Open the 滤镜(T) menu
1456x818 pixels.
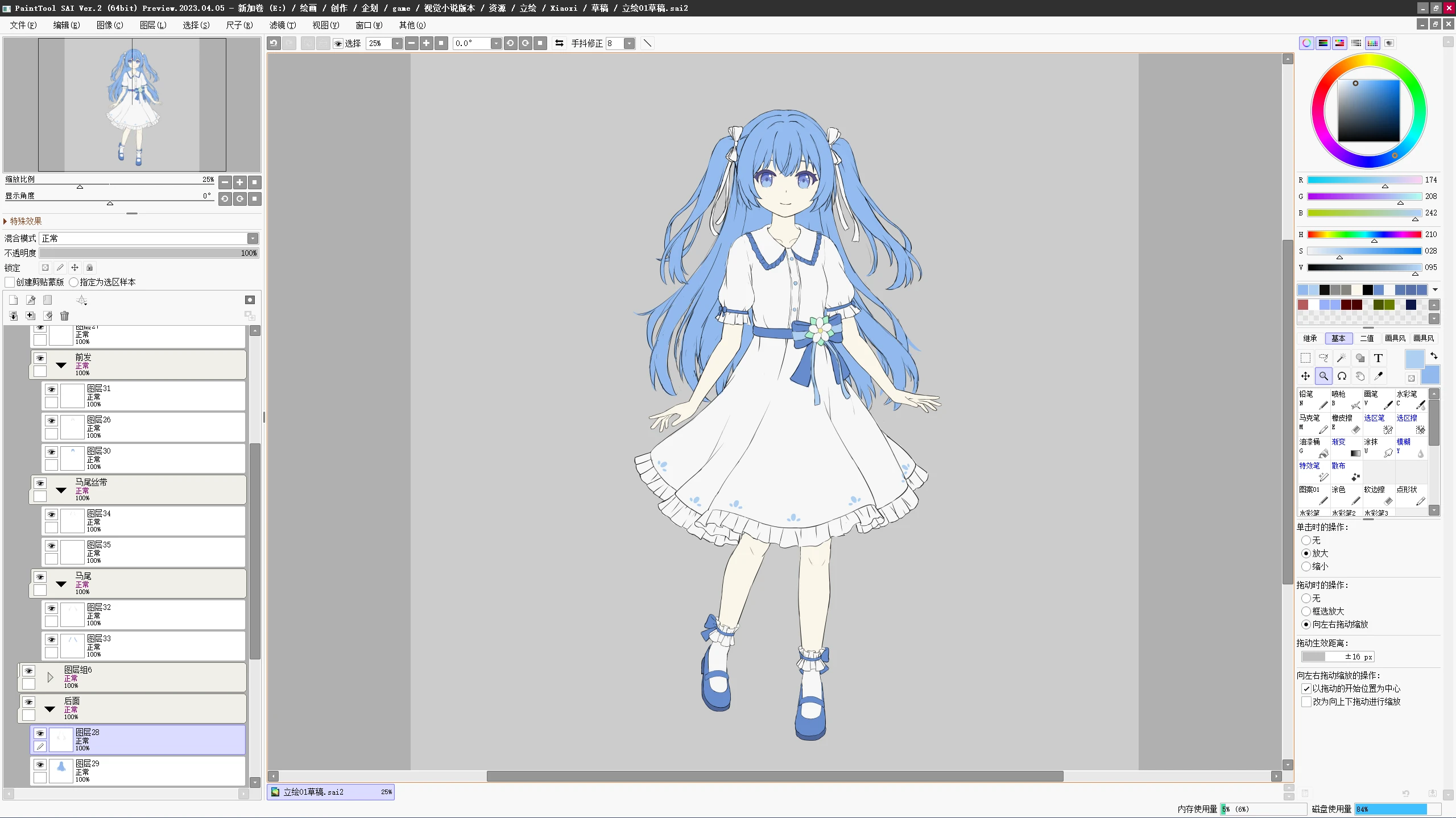pos(283,25)
